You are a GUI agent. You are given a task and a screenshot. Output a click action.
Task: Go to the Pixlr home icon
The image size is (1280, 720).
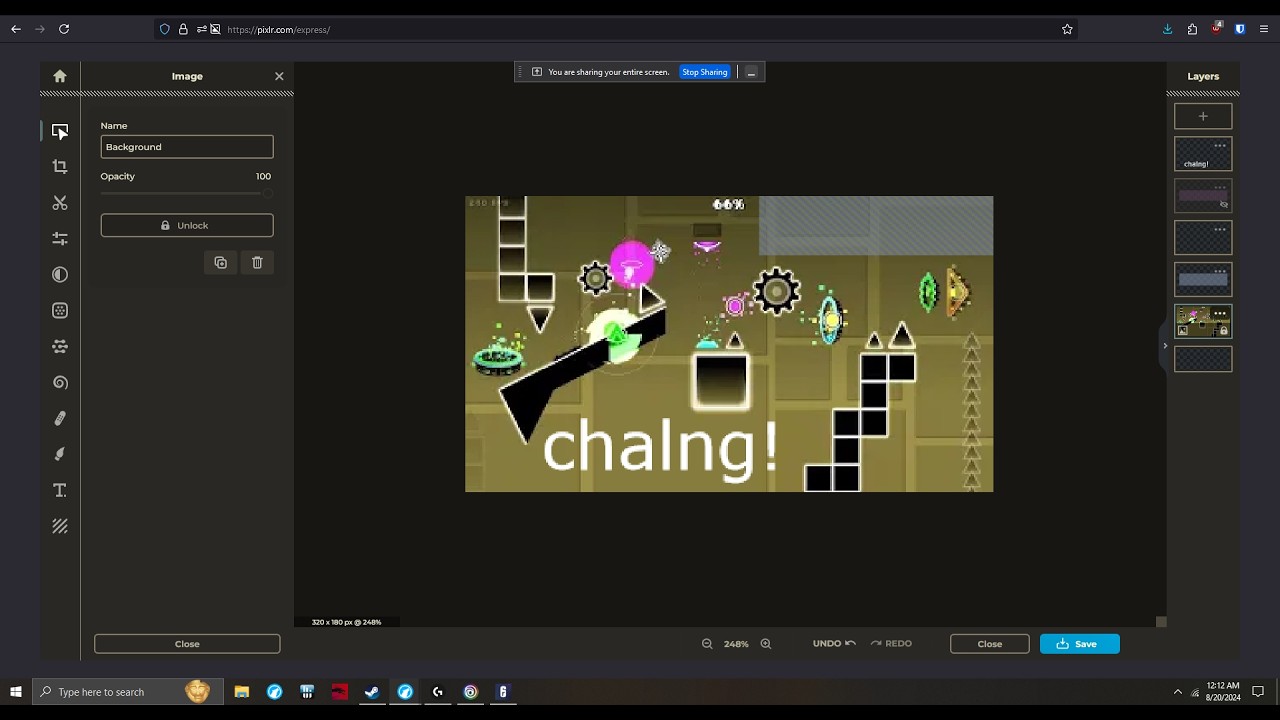click(x=60, y=76)
